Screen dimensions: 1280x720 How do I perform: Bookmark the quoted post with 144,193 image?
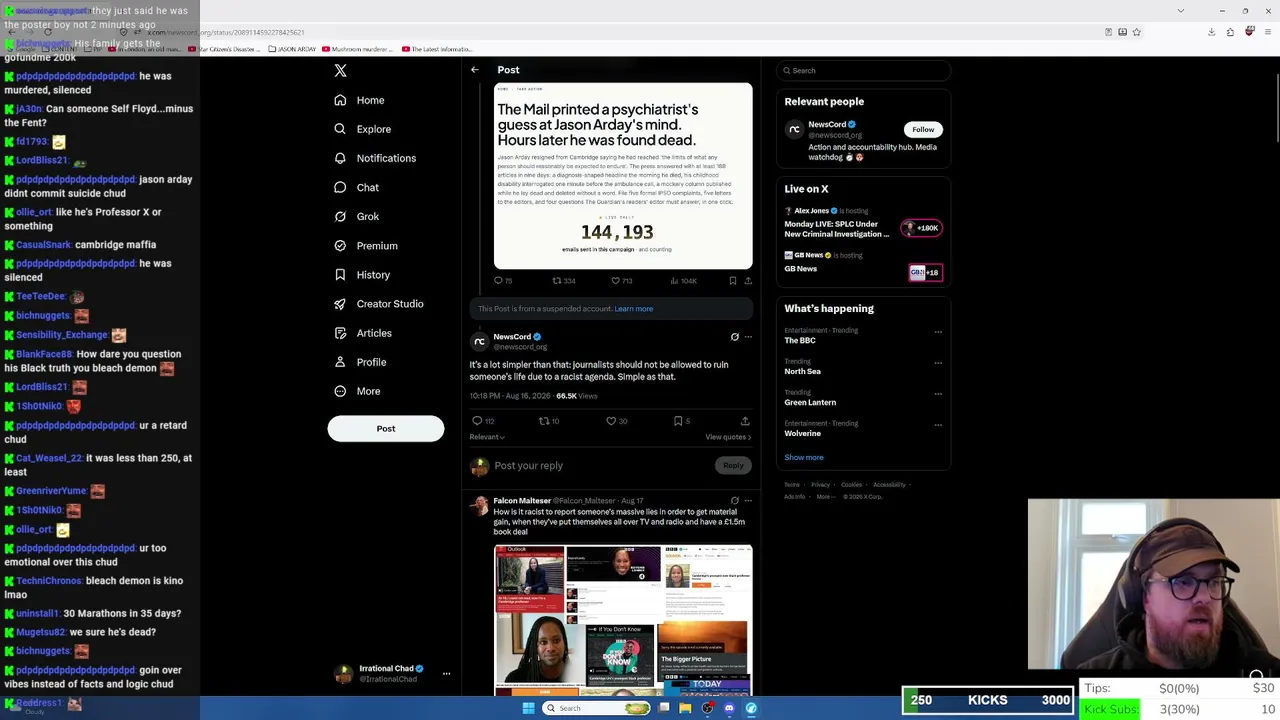pos(733,281)
